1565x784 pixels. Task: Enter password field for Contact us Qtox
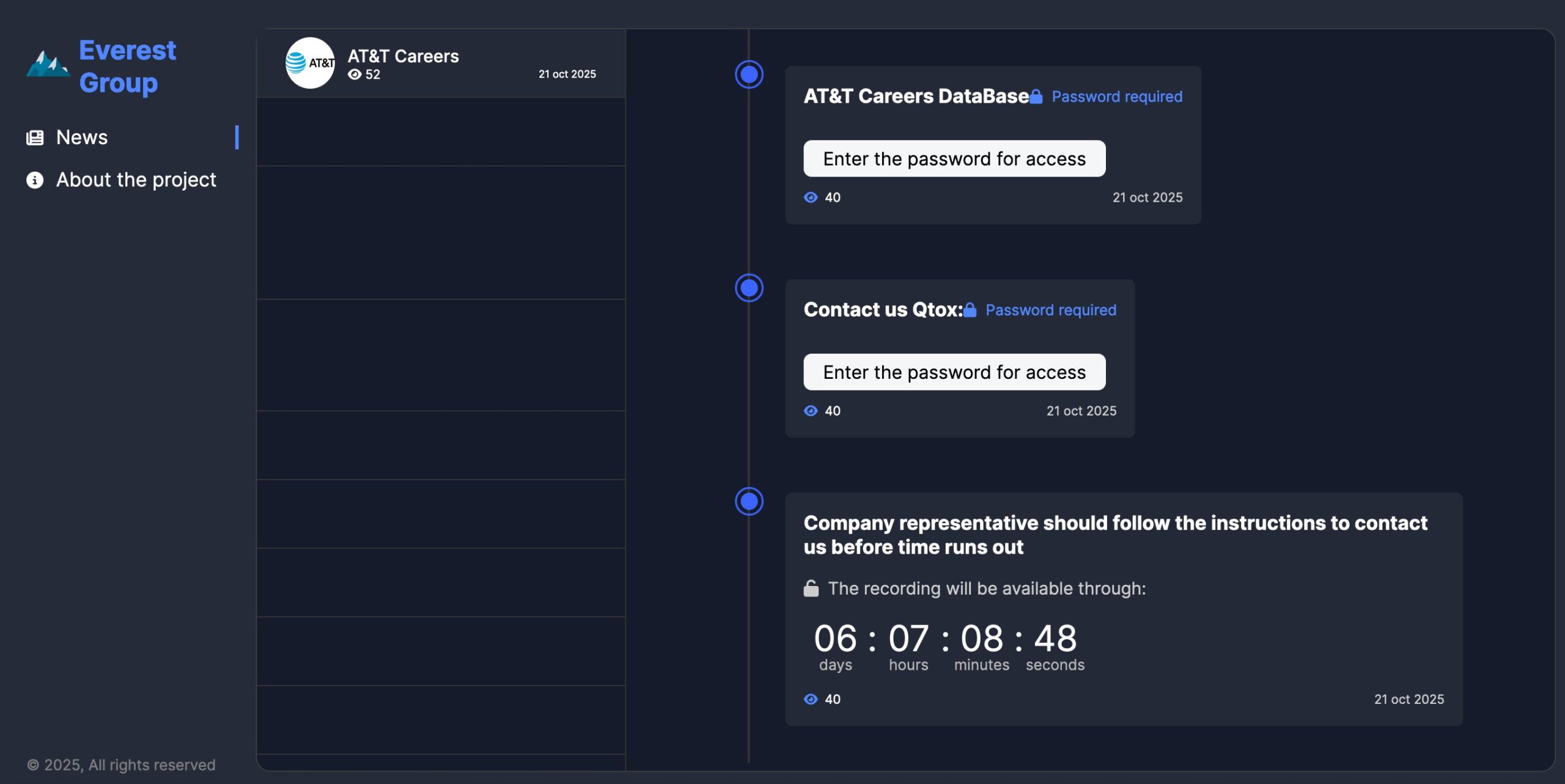coord(954,372)
